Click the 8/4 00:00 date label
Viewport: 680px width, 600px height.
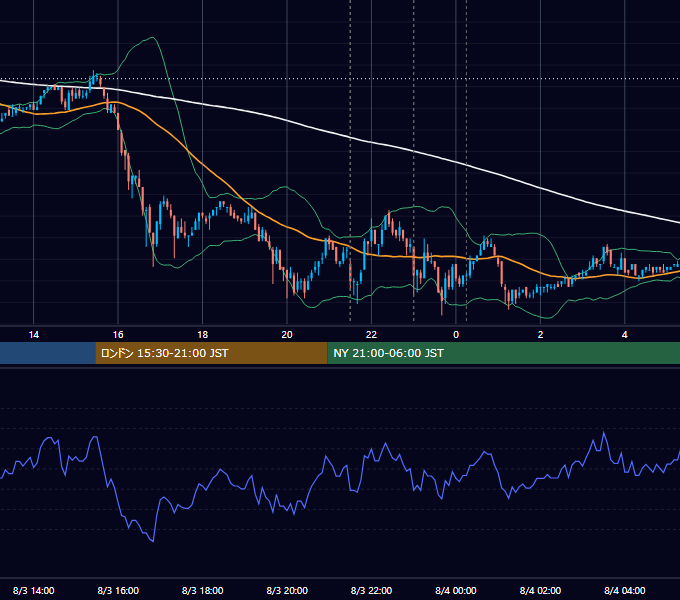(456, 590)
